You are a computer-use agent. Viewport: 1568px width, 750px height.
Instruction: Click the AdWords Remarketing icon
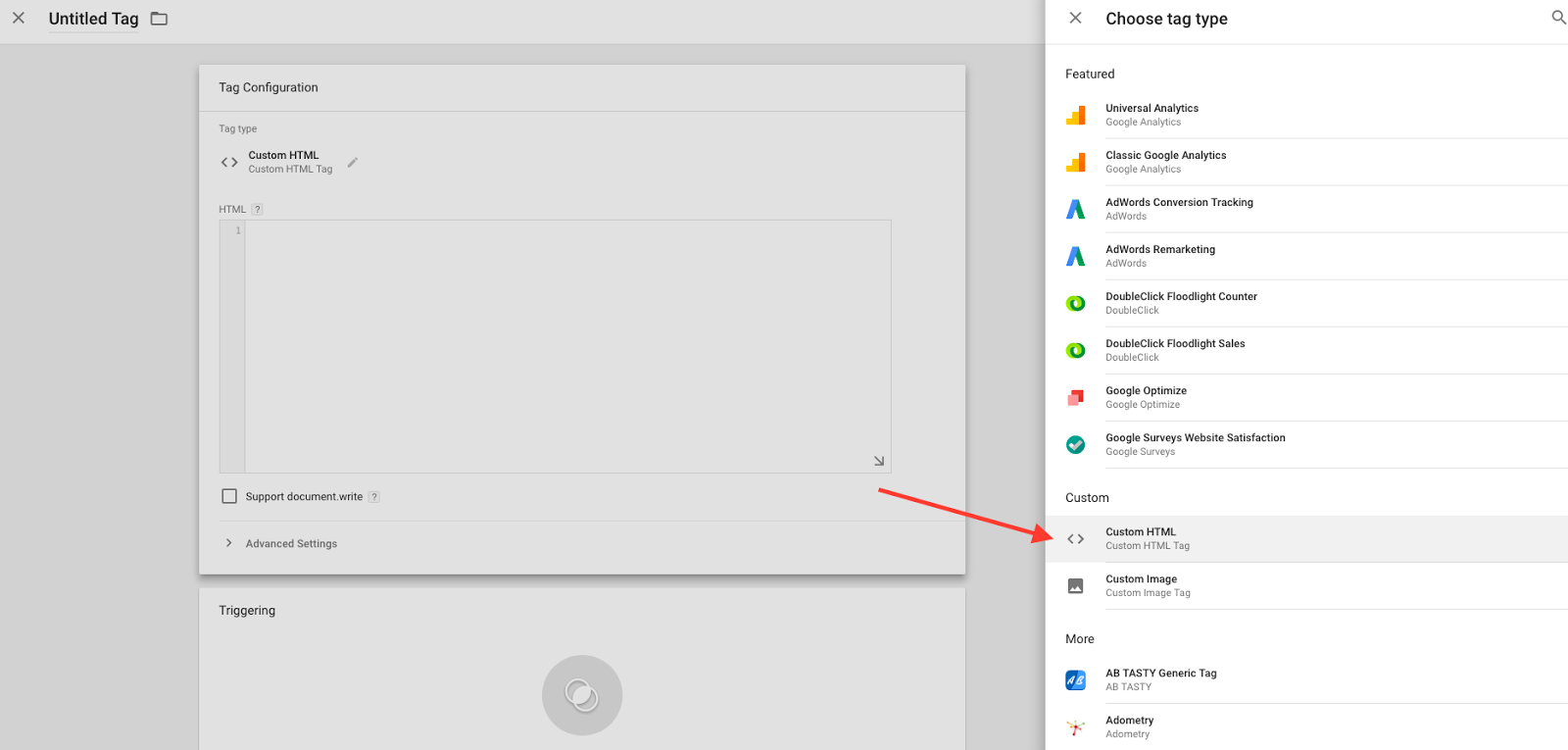pos(1076,256)
